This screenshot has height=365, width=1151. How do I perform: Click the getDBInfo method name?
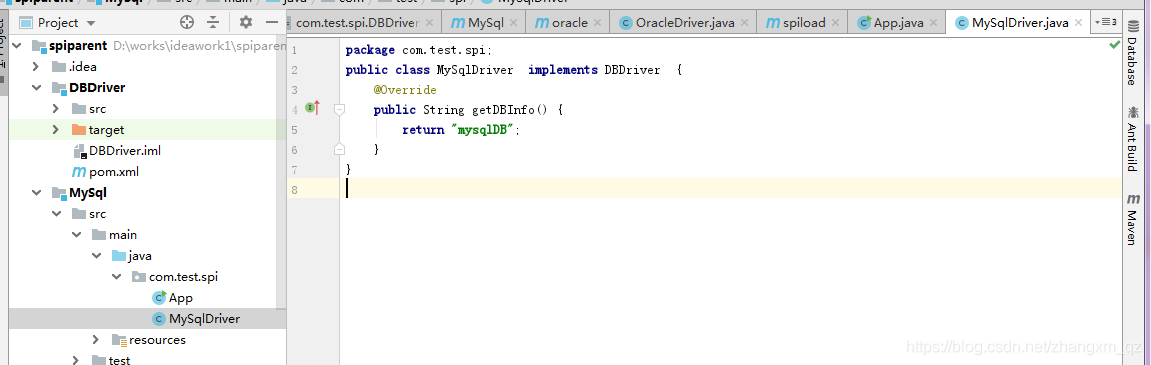click(x=503, y=109)
